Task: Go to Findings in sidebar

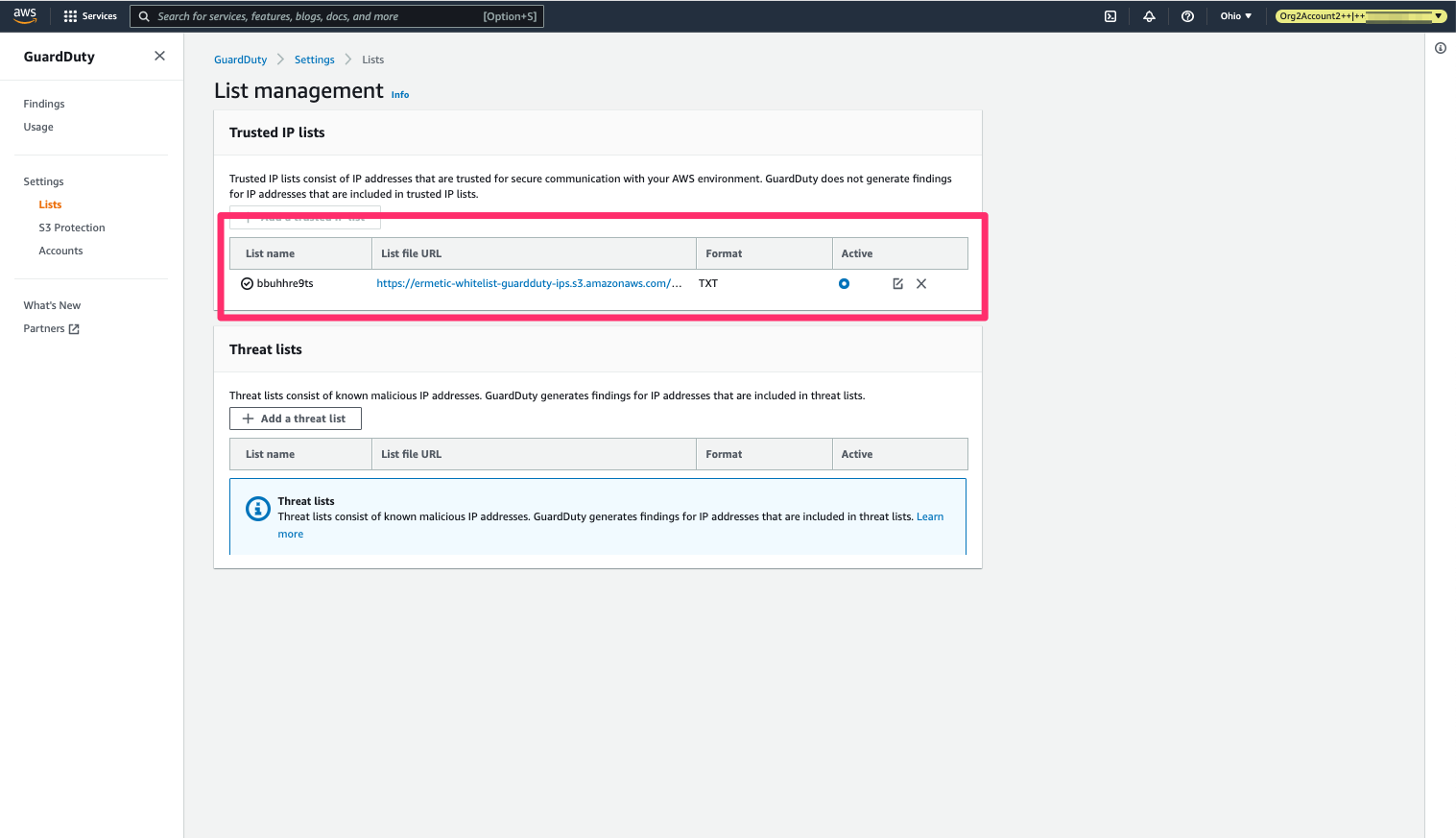Action: click(44, 104)
